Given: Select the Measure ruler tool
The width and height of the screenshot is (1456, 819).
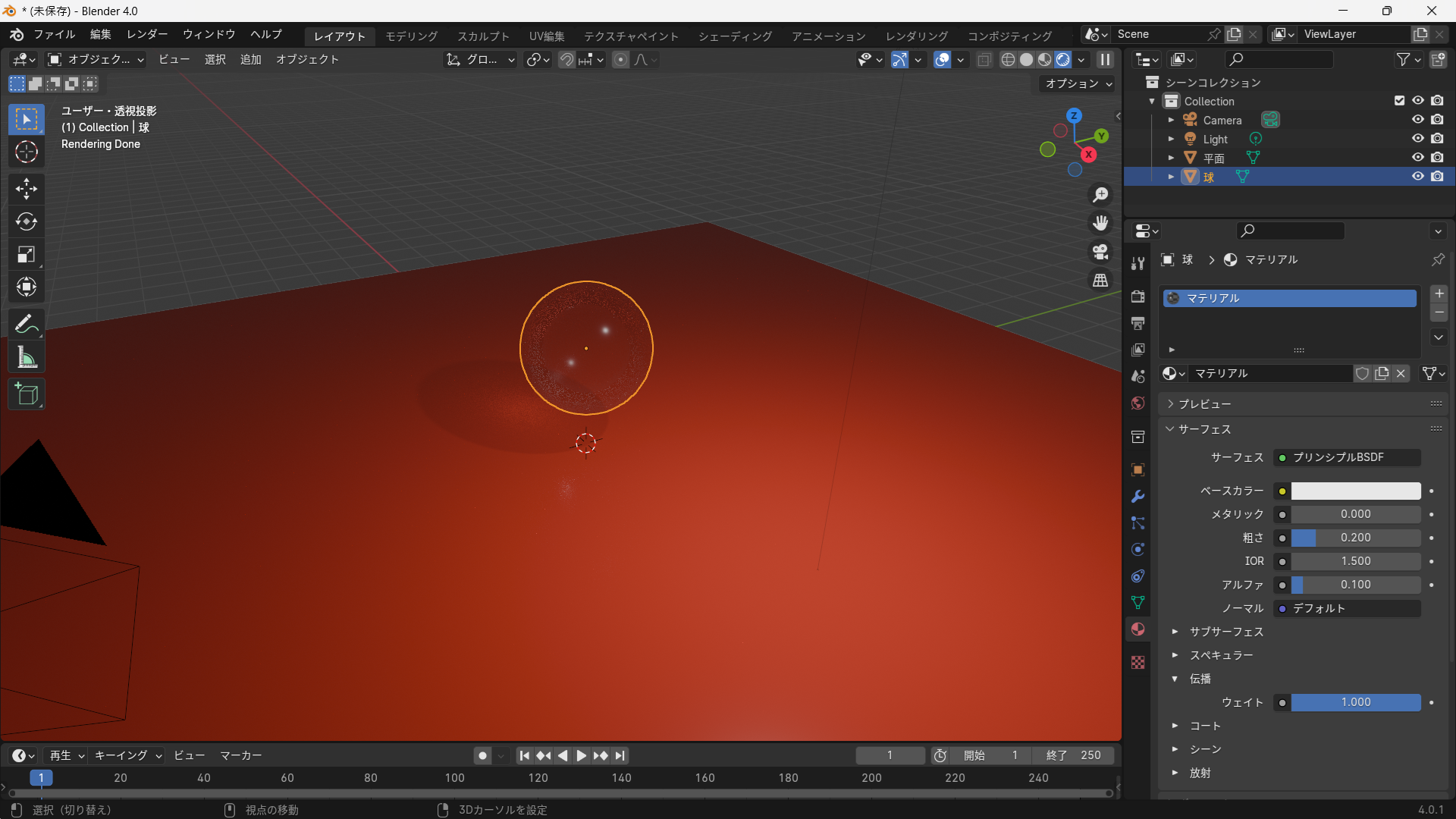Looking at the screenshot, I should pos(27,357).
